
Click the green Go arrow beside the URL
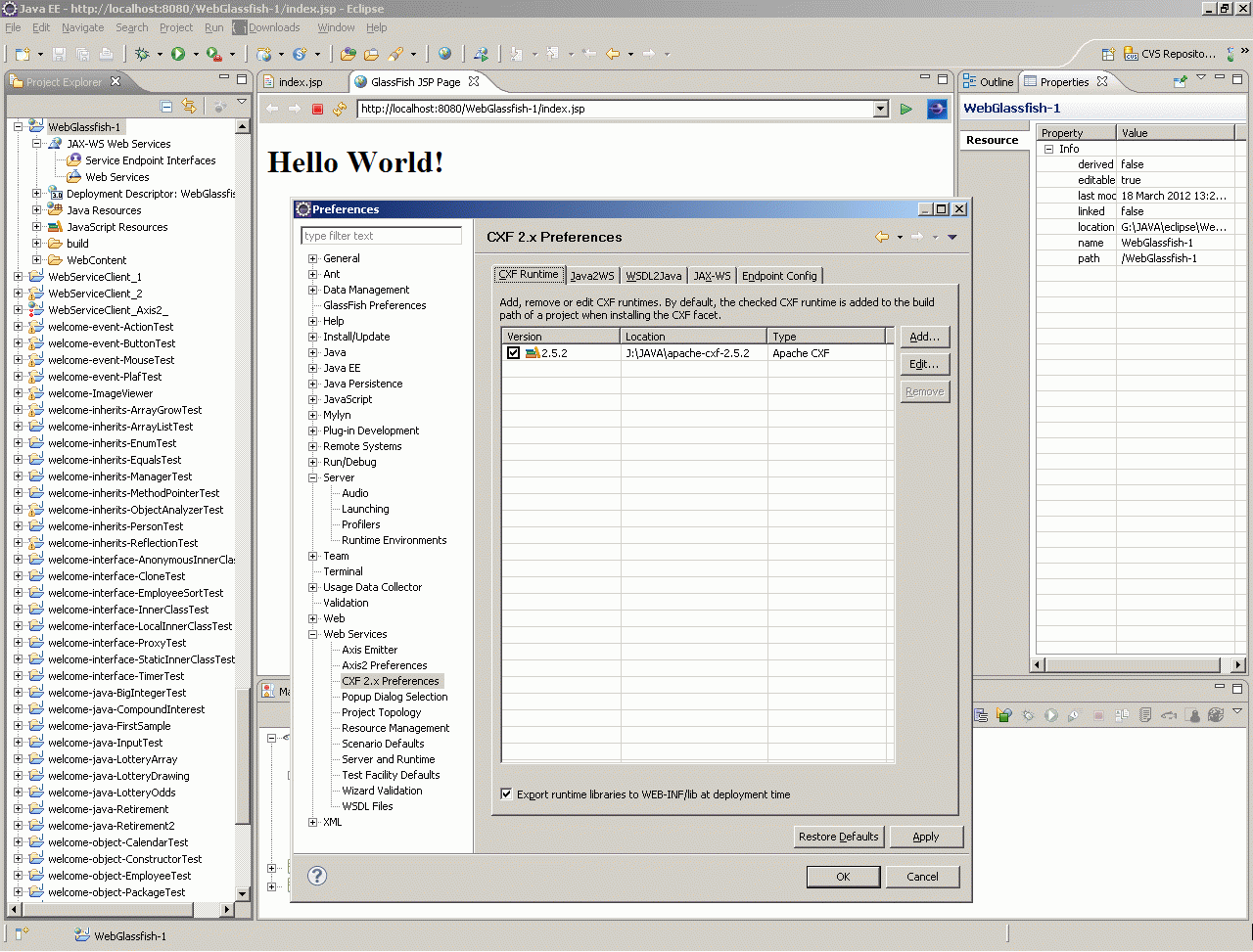[906, 109]
